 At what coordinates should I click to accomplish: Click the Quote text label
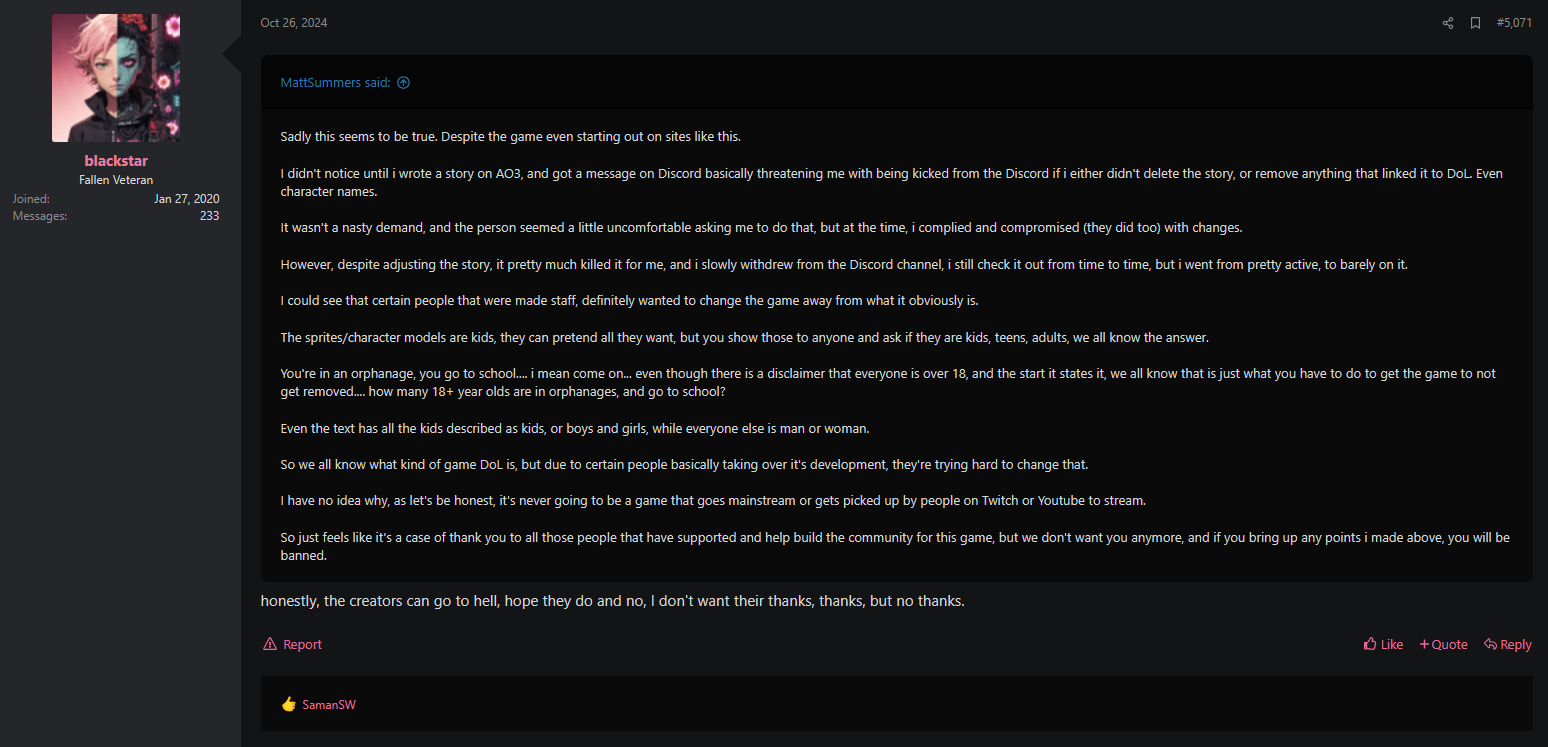pos(1450,645)
